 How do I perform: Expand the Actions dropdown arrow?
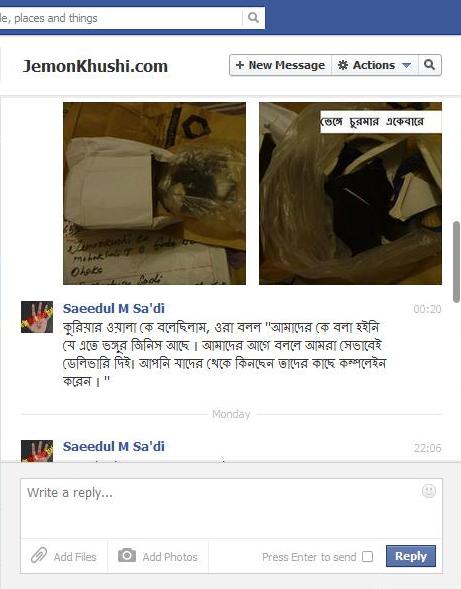(406, 65)
